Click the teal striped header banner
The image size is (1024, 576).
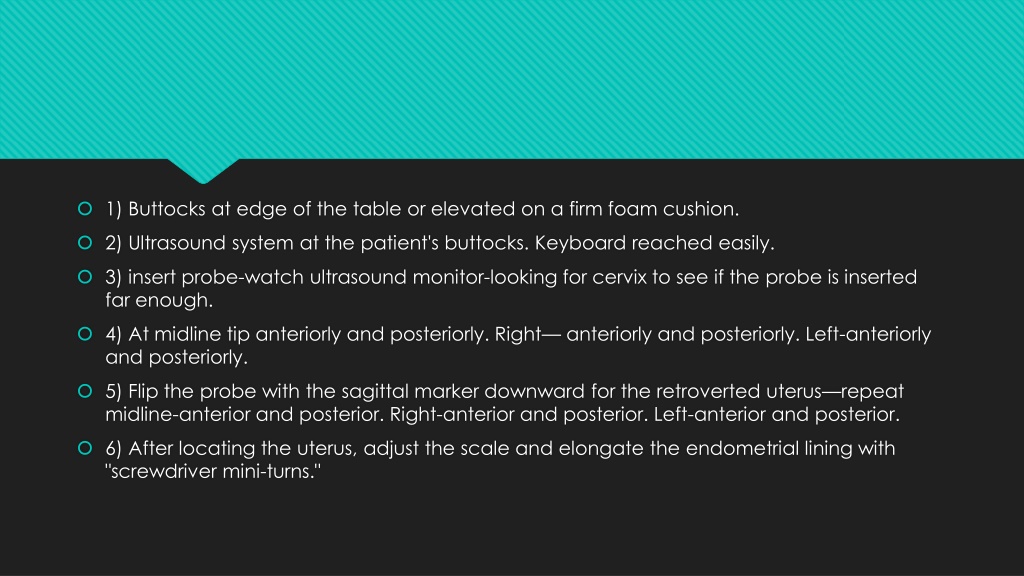[x=512, y=79]
